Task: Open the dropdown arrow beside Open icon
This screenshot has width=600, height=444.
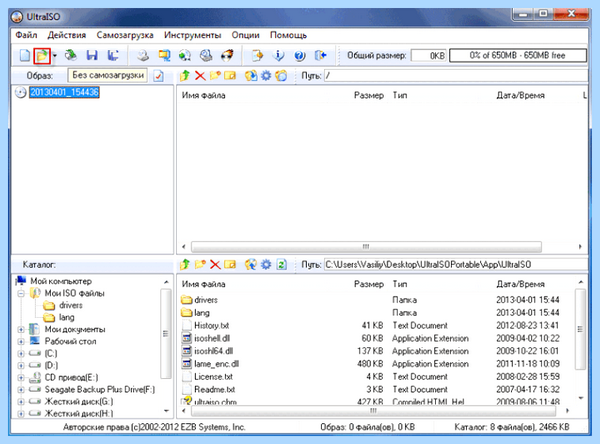Action: click(55, 56)
